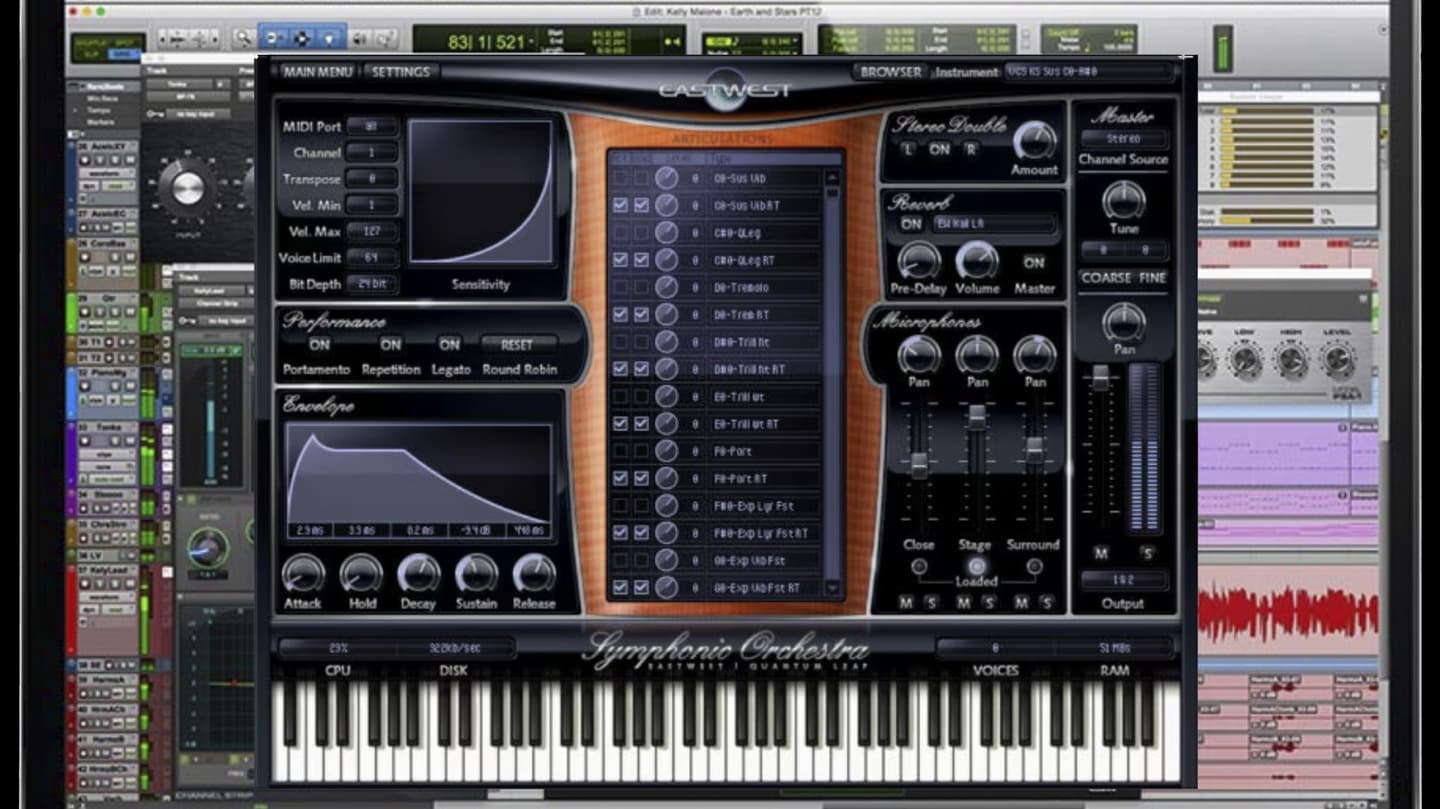Click the Stereo Double Amount knob

click(x=1034, y=141)
